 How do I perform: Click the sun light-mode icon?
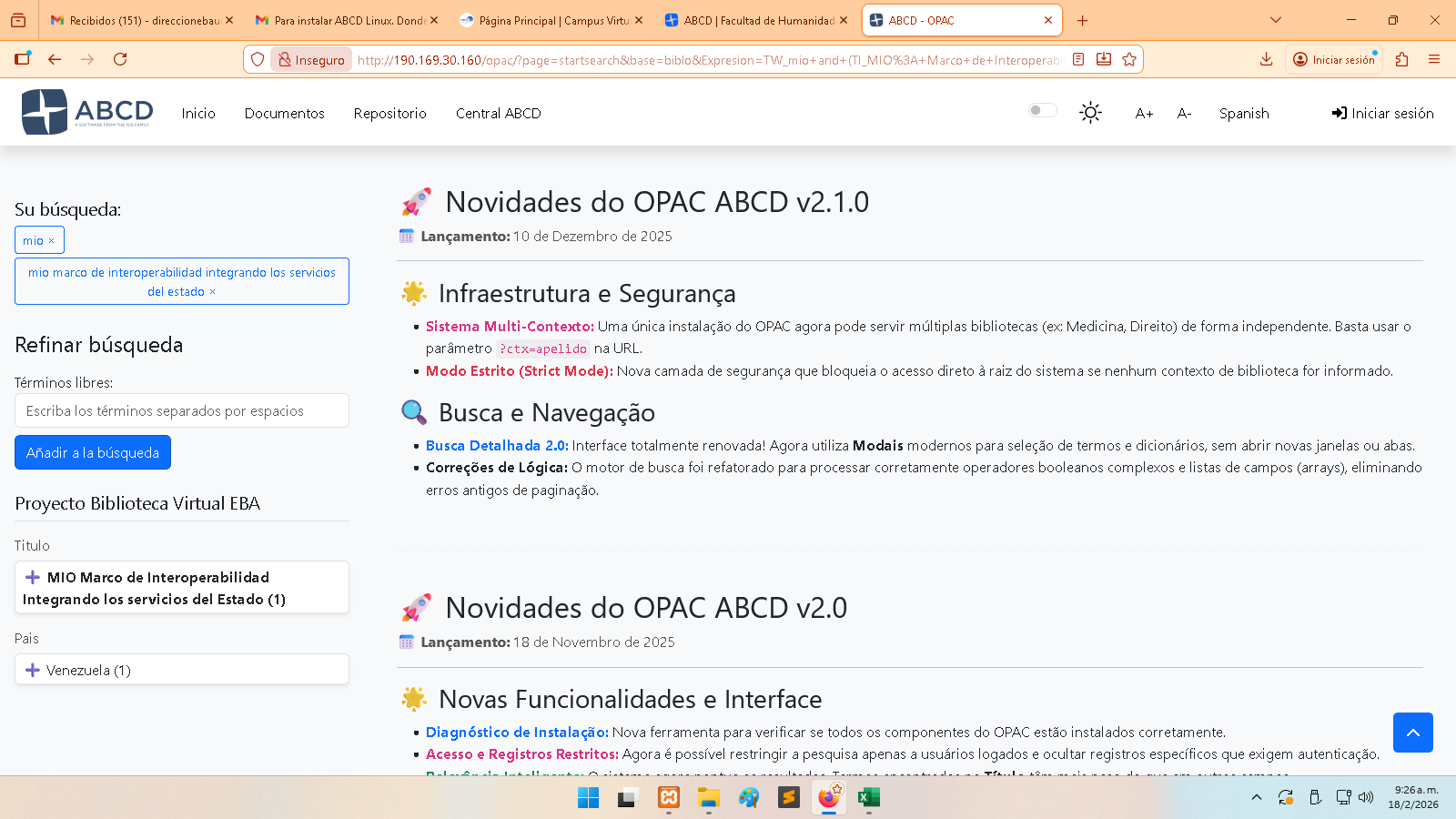1090,113
